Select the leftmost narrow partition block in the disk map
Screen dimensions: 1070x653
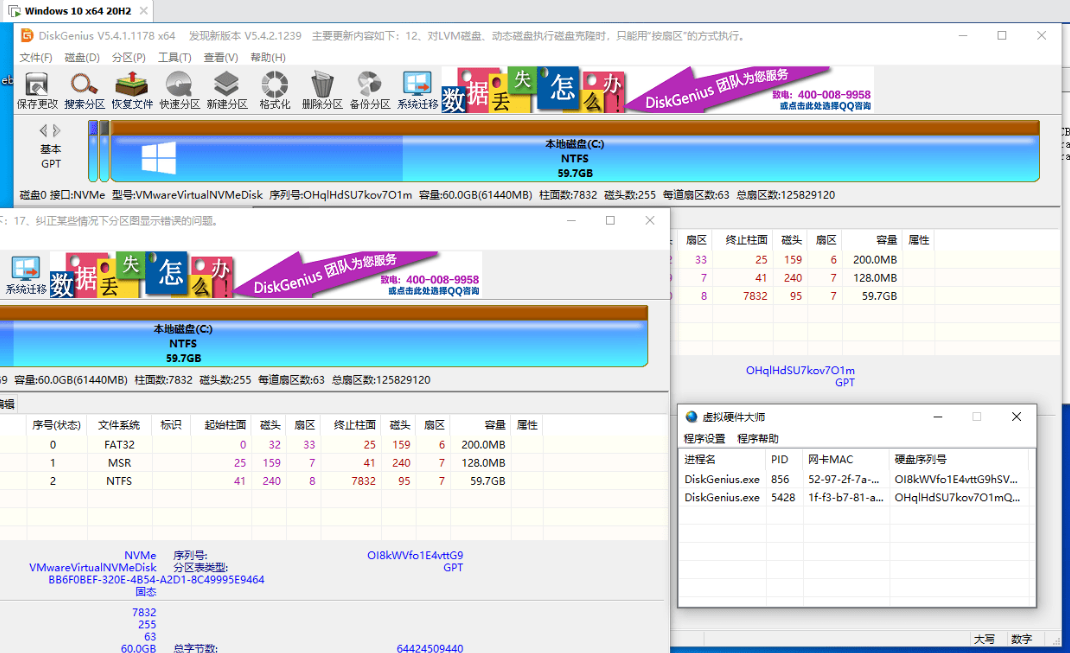(x=93, y=151)
